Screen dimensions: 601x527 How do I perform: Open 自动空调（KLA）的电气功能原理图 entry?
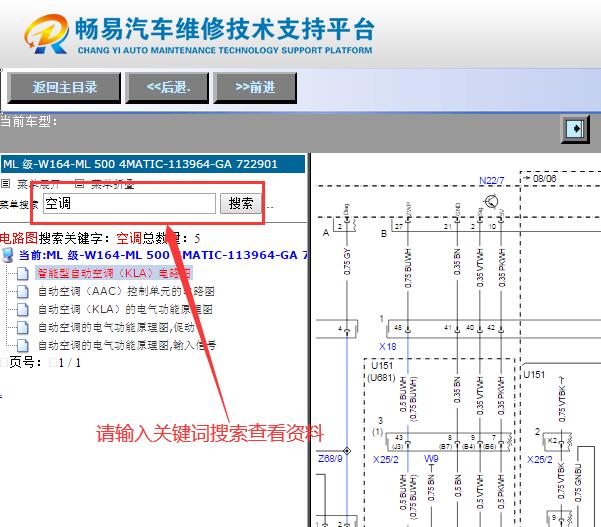(x=125, y=309)
